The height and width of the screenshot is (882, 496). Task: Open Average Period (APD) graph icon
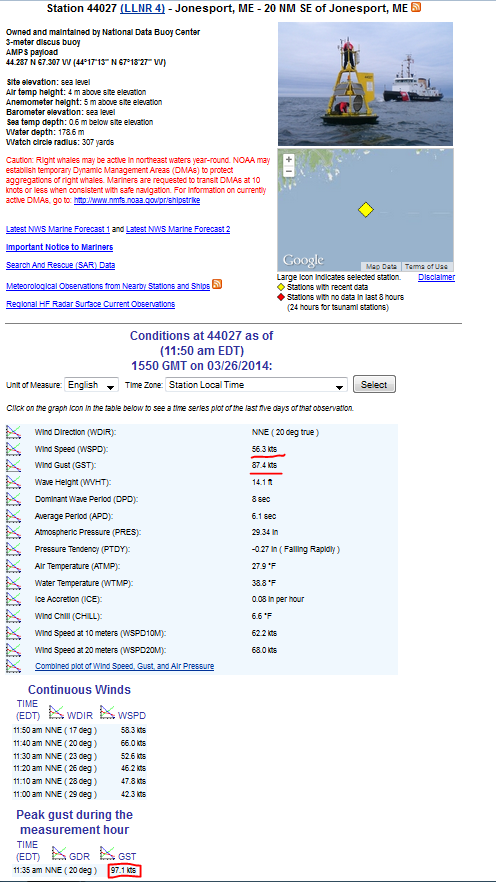13,515
